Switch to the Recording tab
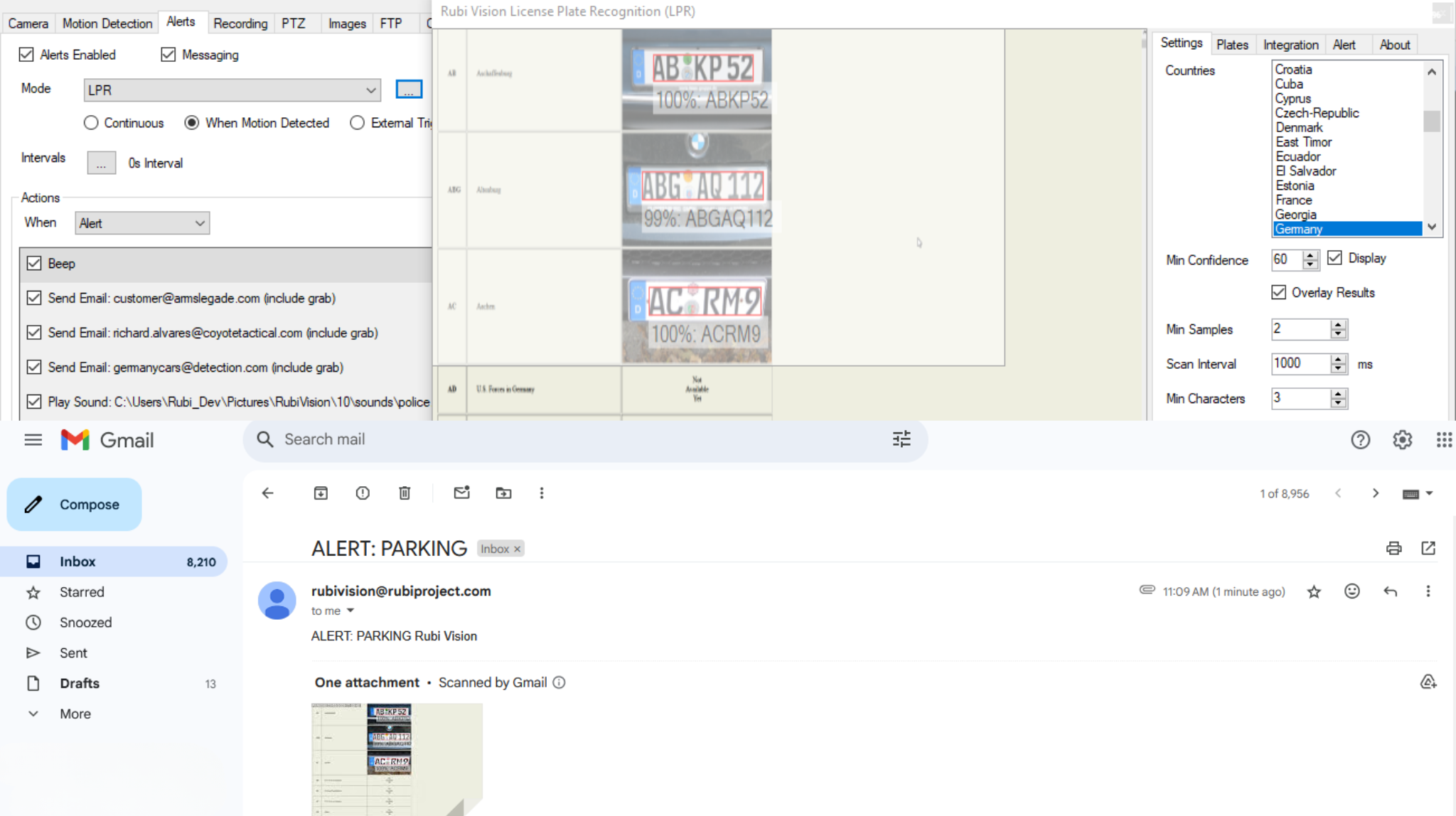Screen dimensions: 1456x816 click(240, 23)
